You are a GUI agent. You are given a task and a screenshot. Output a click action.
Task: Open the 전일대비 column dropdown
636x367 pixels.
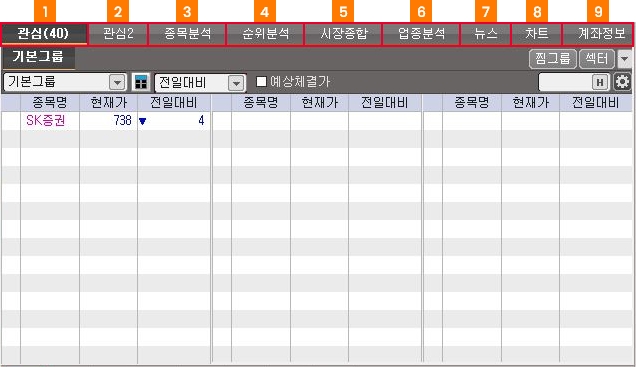[200, 83]
